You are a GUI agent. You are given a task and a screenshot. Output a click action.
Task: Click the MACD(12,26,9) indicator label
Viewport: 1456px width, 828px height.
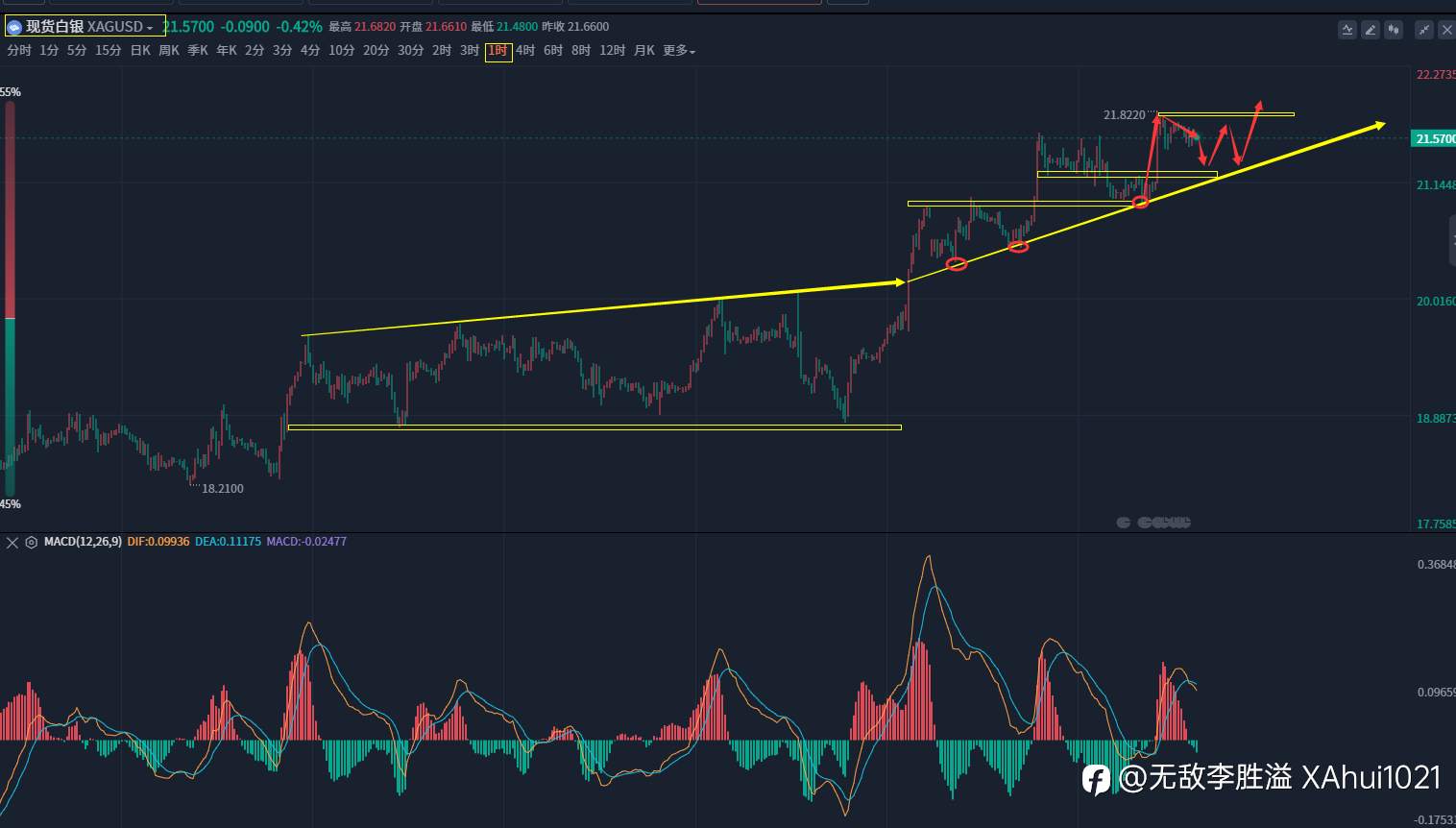pyautogui.click(x=83, y=542)
